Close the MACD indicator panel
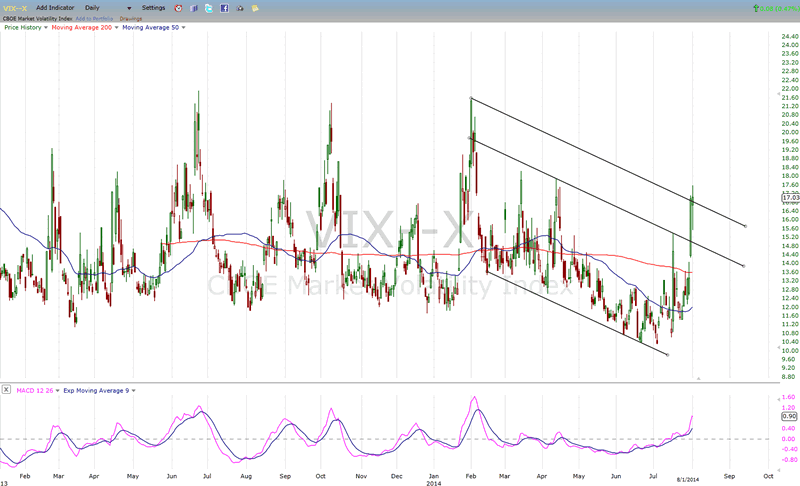Viewport: 800px width, 486px height. (7, 390)
